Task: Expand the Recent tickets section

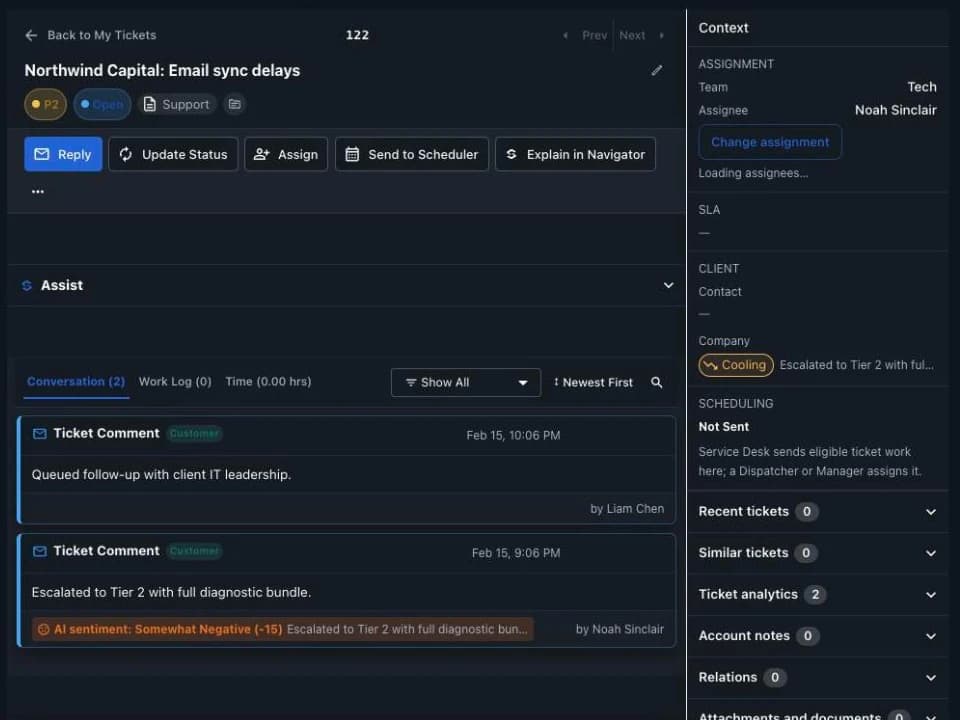Action: coord(818,511)
